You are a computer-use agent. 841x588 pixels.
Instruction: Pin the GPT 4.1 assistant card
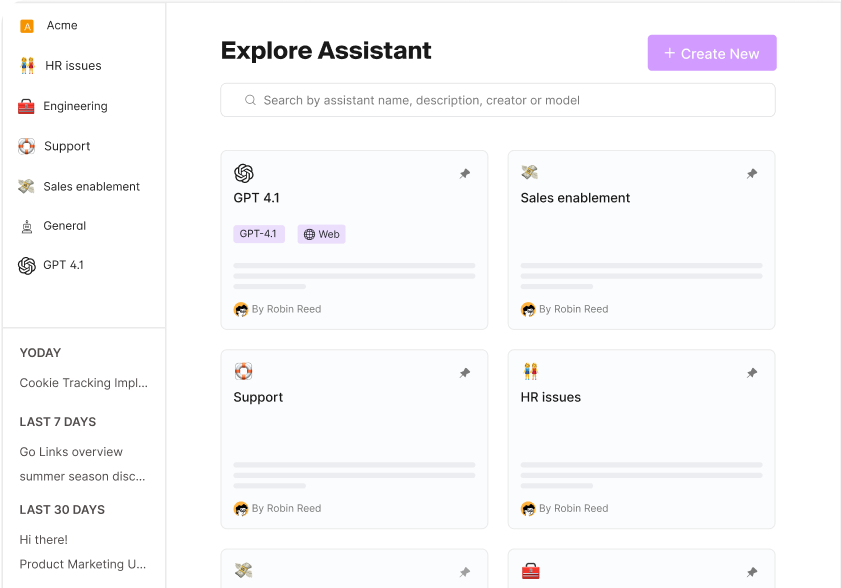click(465, 173)
